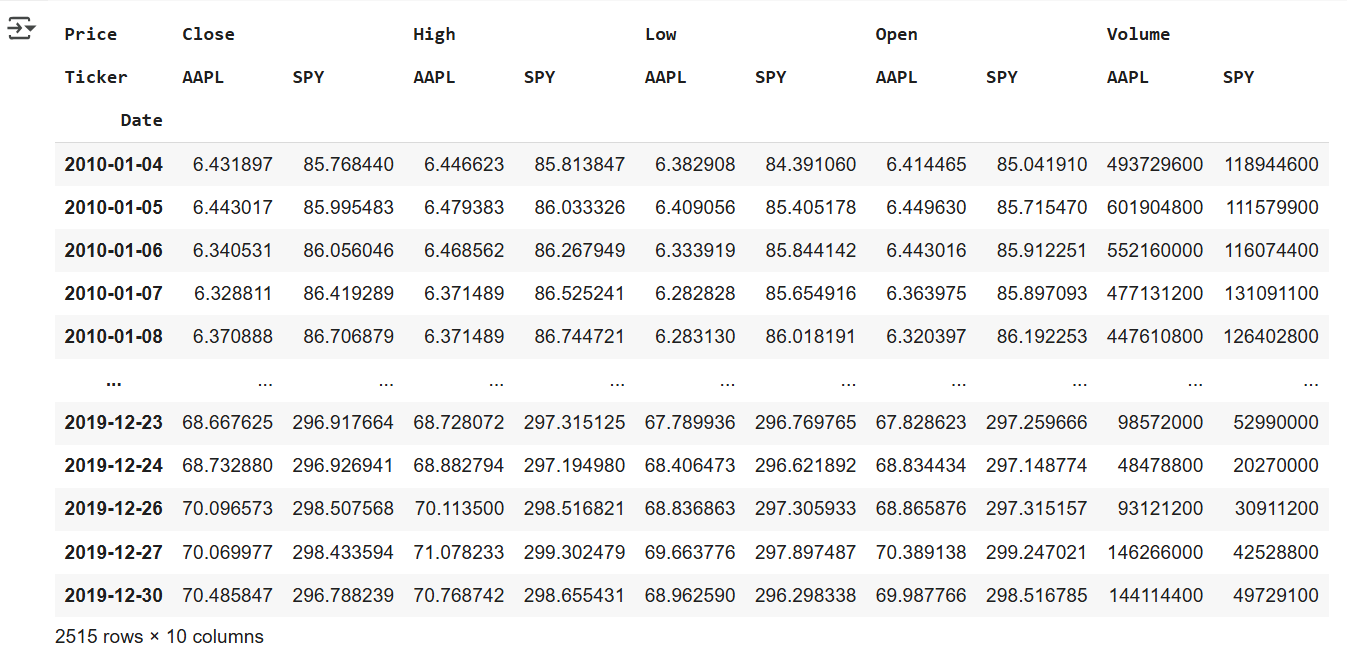The width and height of the screenshot is (1347, 652).
Task: Click the volume value 126402800
Action: pyautogui.click(x=1271, y=337)
